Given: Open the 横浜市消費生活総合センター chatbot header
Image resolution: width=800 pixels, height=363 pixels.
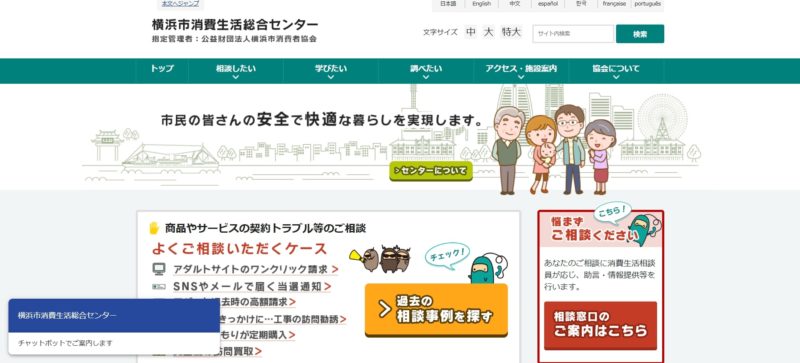Looking at the screenshot, I should pos(114,316).
